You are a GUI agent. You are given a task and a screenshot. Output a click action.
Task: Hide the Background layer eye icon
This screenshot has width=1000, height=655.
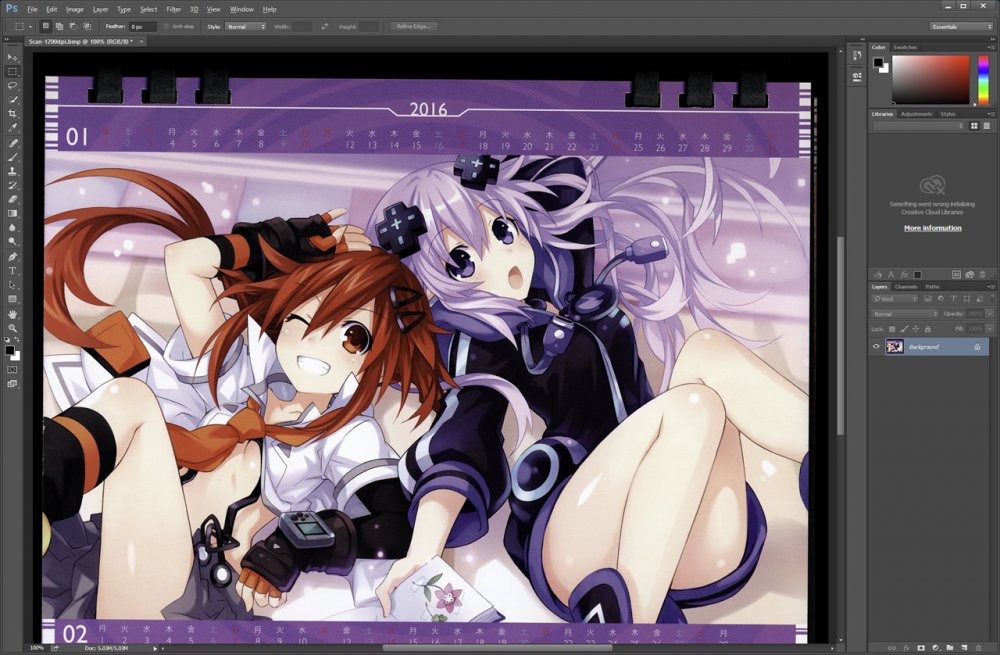point(876,347)
